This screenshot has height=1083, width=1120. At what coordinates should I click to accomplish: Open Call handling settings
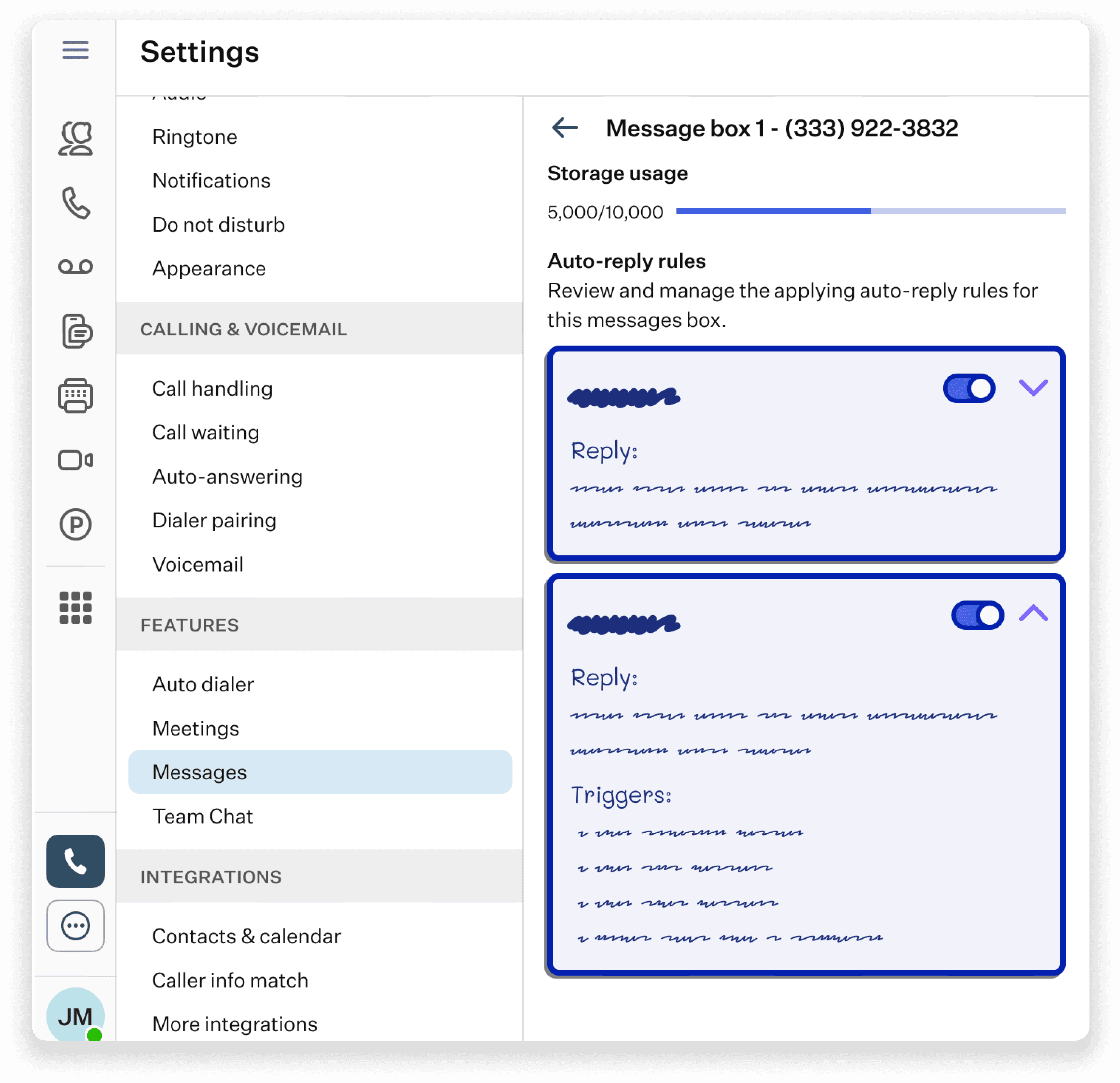pyautogui.click(x=213, y=389)
